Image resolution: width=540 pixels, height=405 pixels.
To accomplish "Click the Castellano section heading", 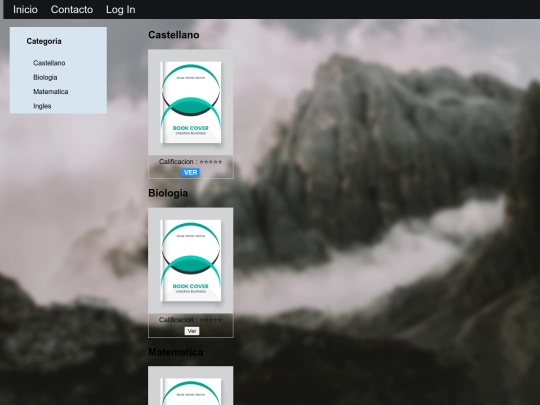I will (174, 35).
